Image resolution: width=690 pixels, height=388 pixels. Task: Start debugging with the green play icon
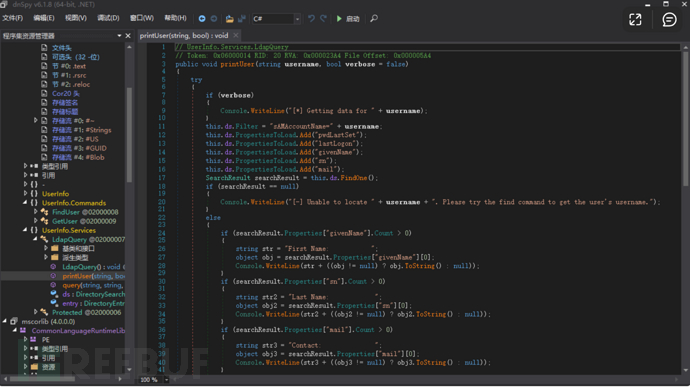[339, 18]
